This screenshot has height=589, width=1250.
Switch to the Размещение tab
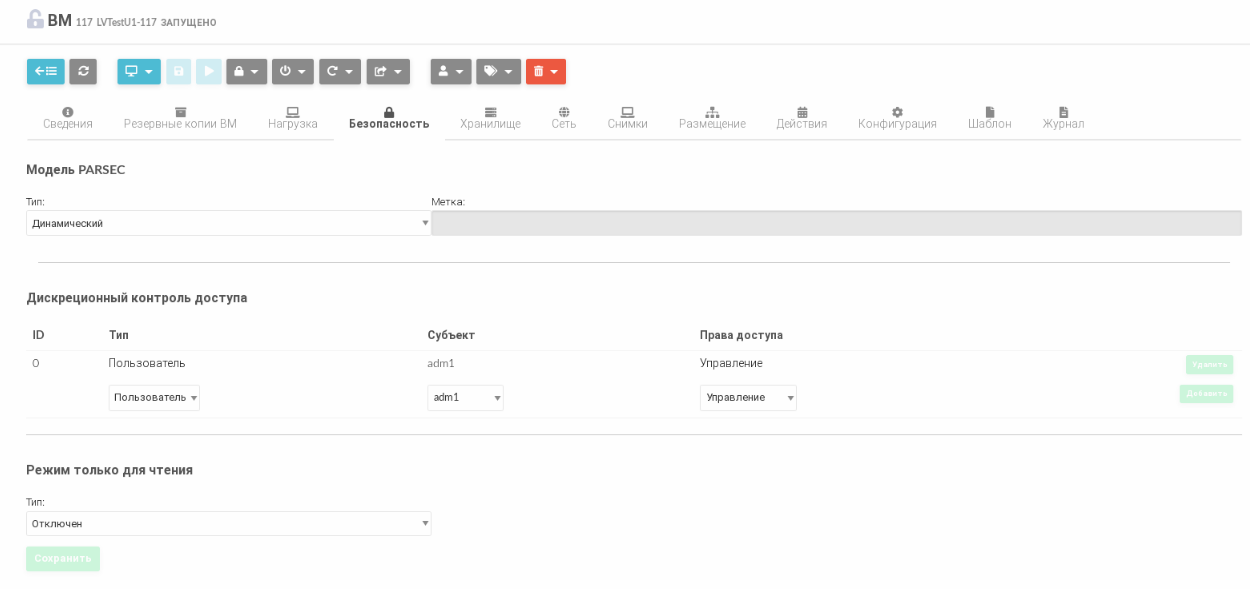coord(712,118)
